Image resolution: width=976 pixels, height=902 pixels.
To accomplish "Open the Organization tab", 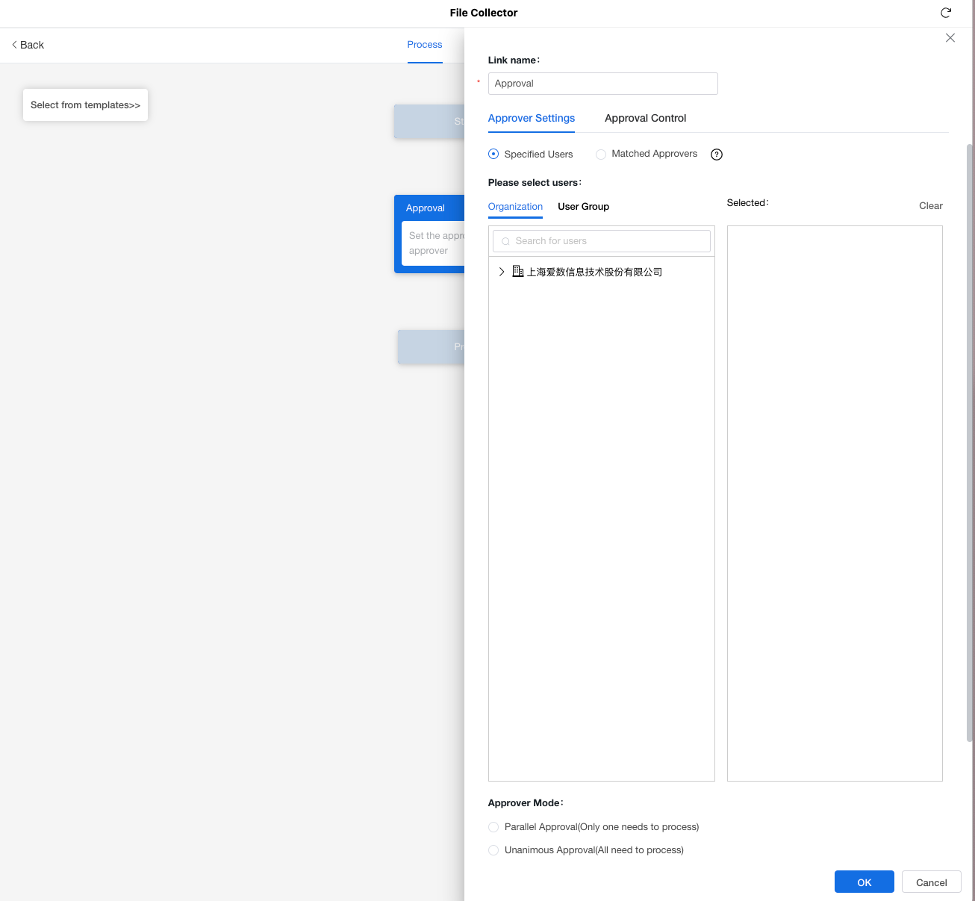I will [515, 206].
